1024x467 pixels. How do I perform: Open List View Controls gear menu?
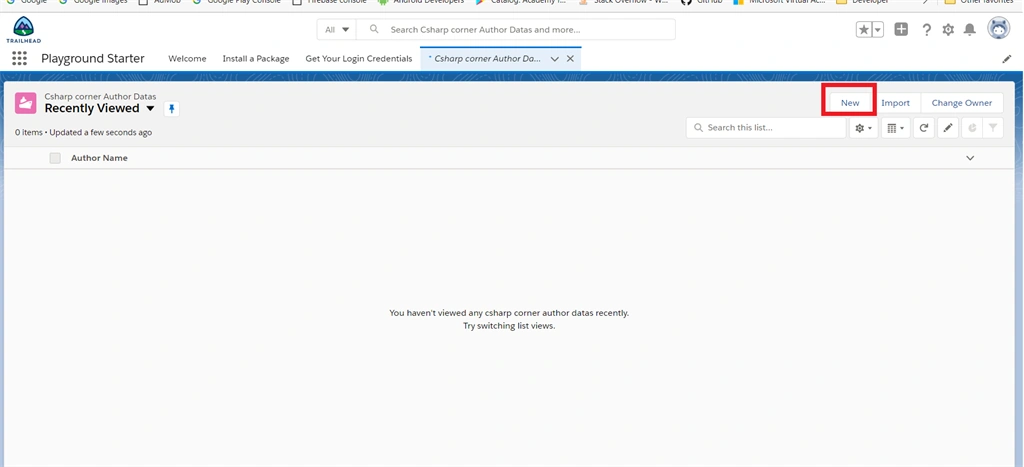863,128
